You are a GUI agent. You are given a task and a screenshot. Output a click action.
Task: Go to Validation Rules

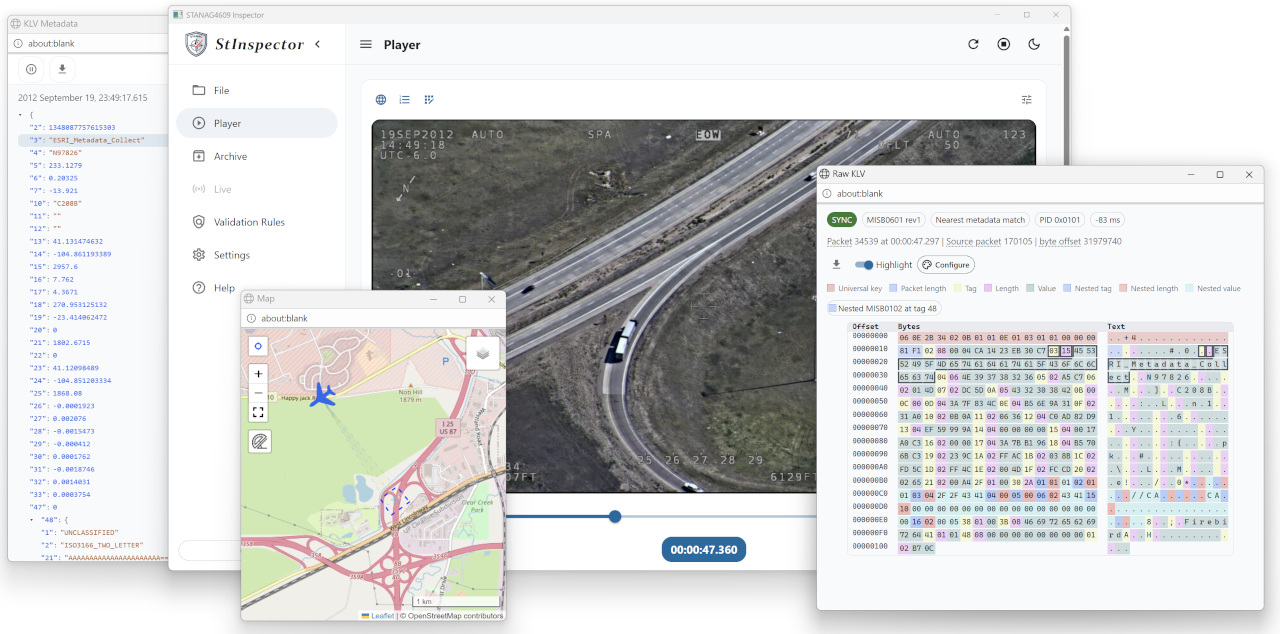(x=249, y=222)
